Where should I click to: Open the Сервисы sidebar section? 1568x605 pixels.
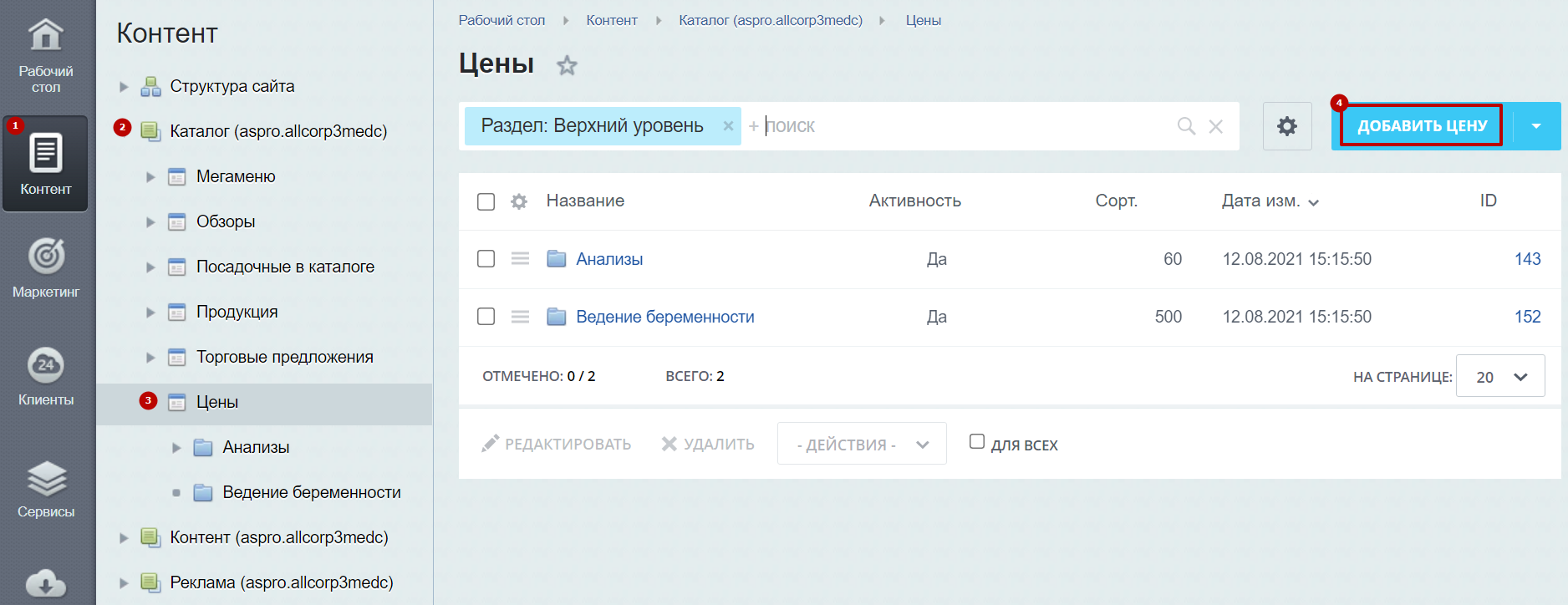[x=46, y=489]
